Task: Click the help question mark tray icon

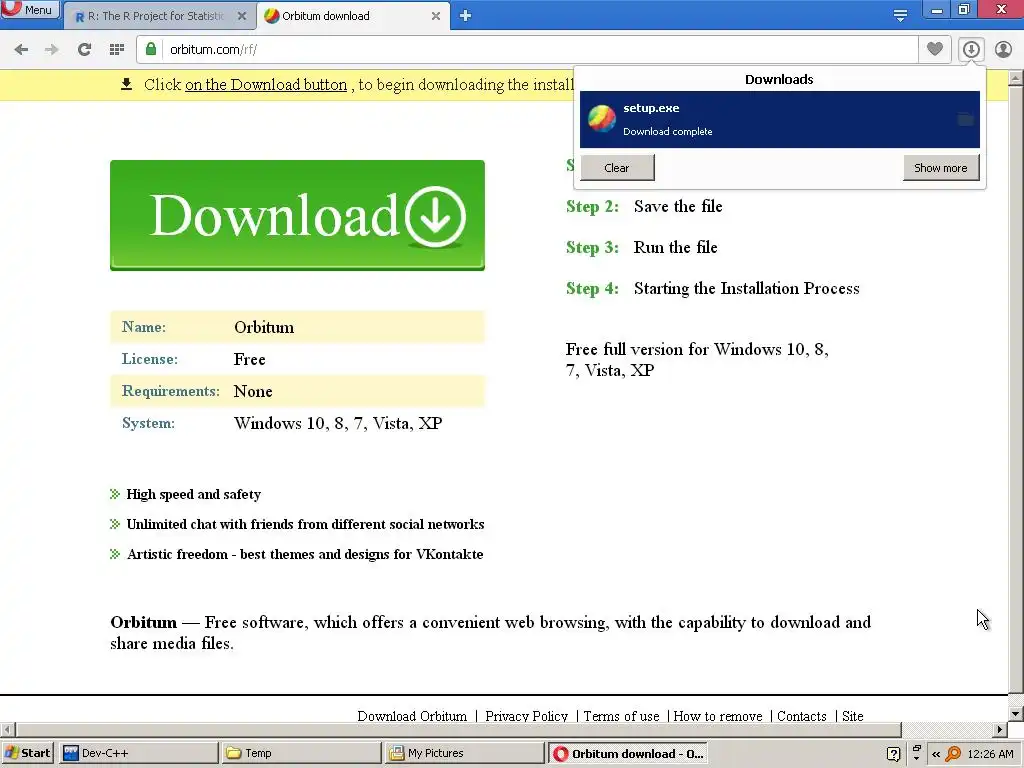Action: coord(893,754)
